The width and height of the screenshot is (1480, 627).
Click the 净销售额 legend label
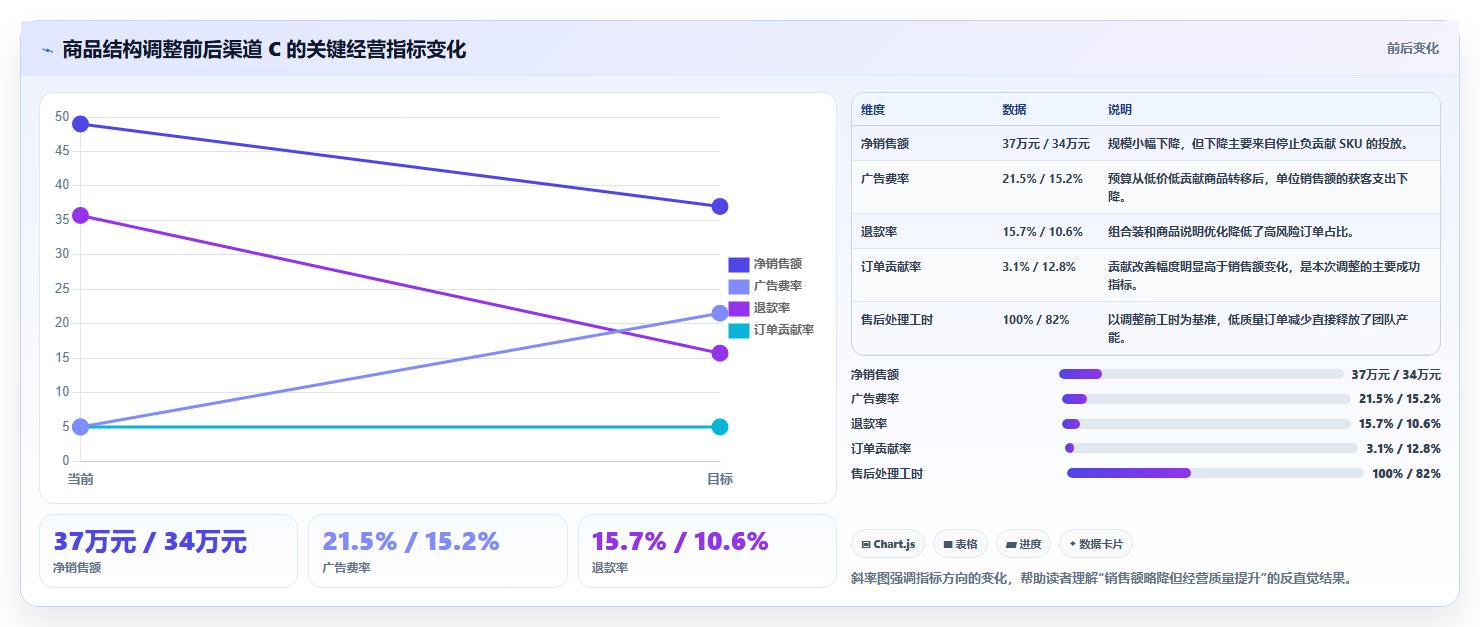[778, 265]
